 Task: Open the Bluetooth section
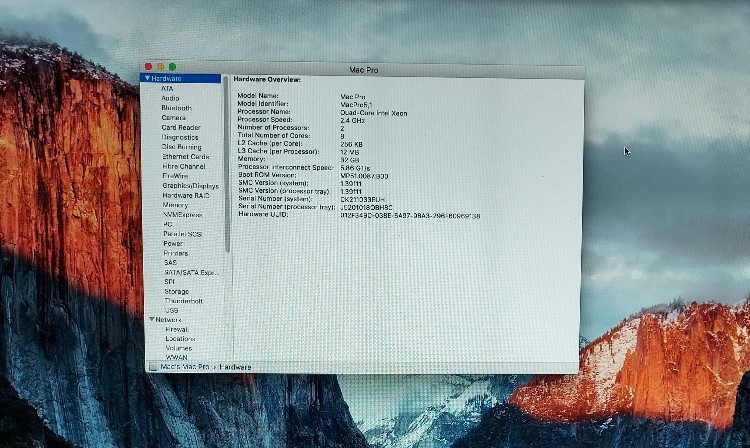coord(176,108)
